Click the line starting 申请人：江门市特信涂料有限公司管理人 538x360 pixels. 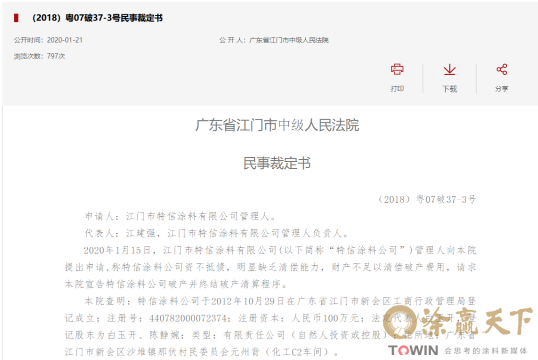180,216
